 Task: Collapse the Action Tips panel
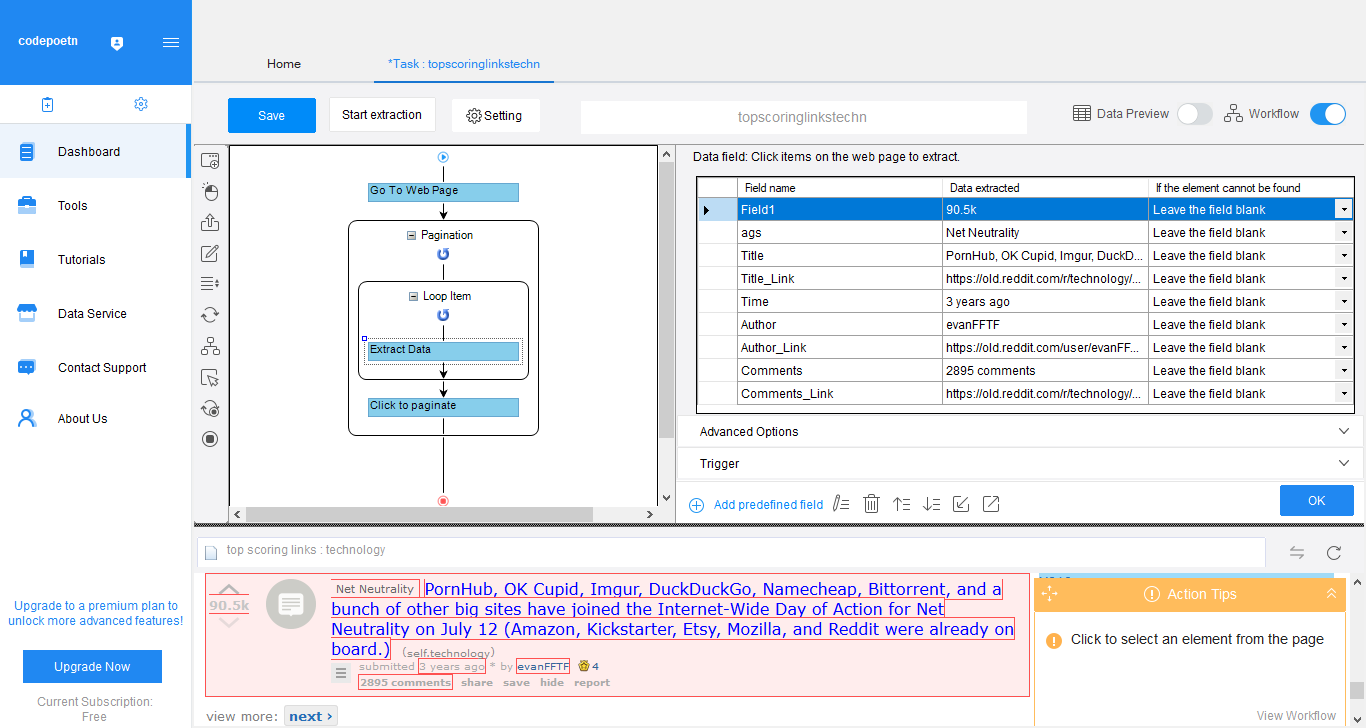tap(1331, 594)
